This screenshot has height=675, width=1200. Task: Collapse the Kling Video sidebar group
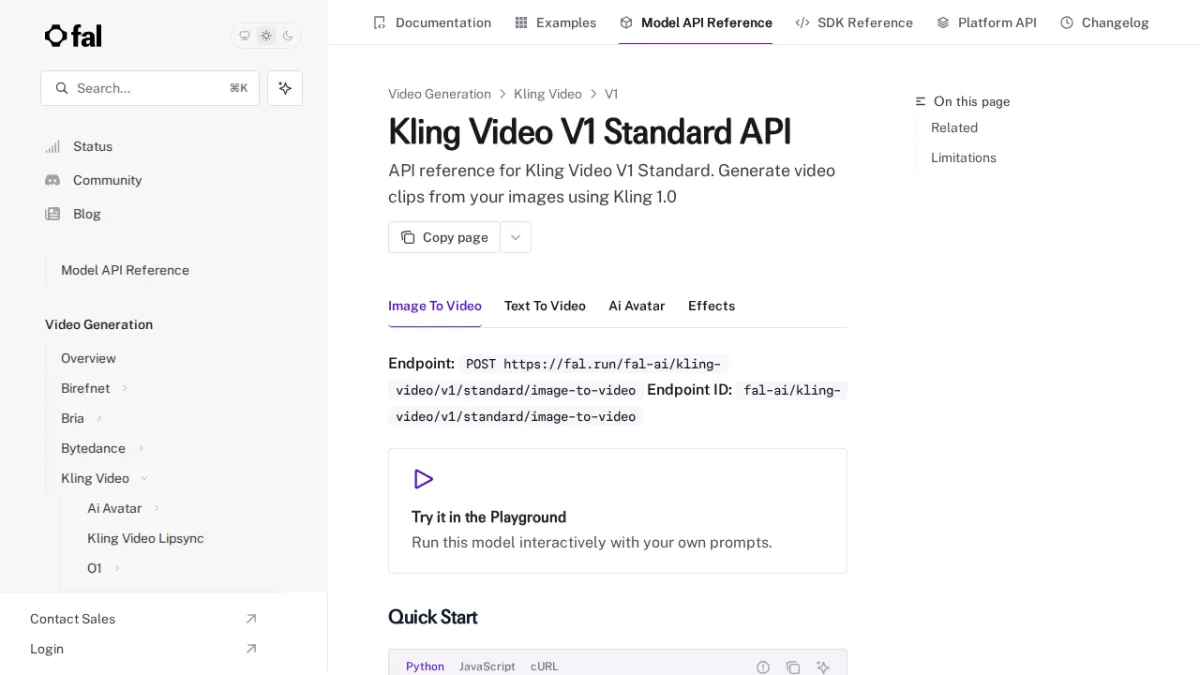point(105,478)
